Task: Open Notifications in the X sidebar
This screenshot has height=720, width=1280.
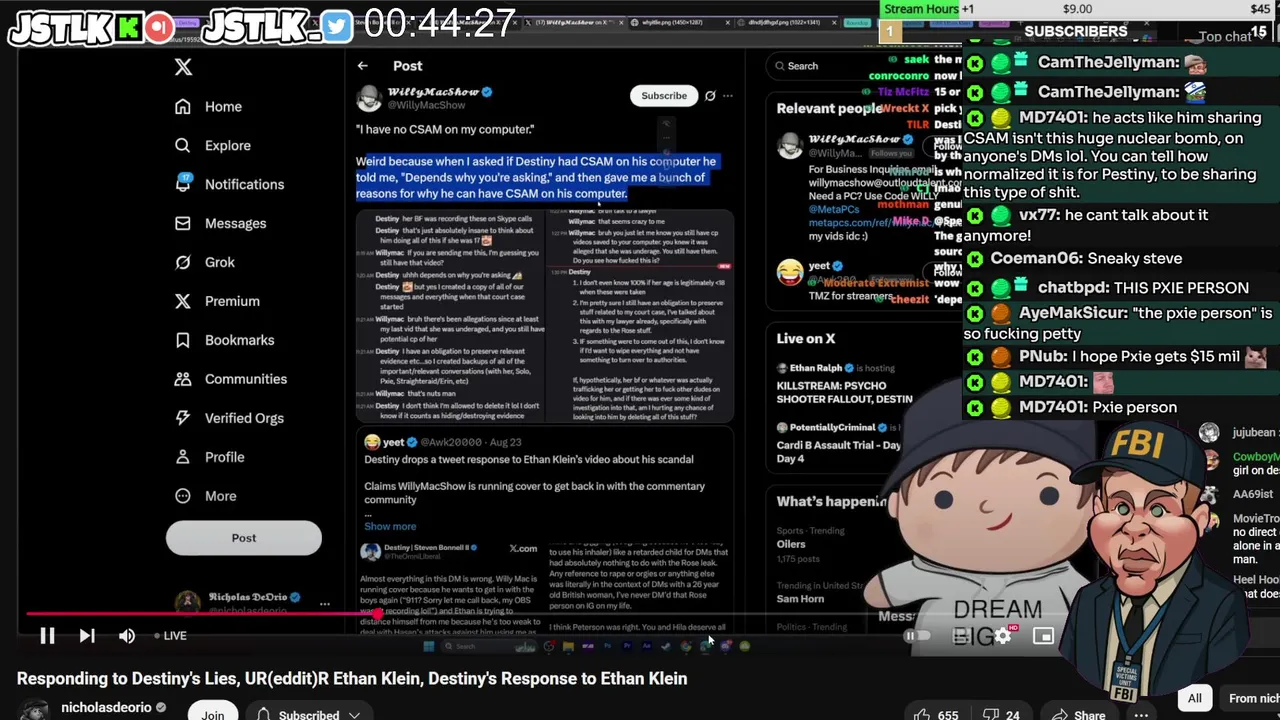Action: pos(230,185)
